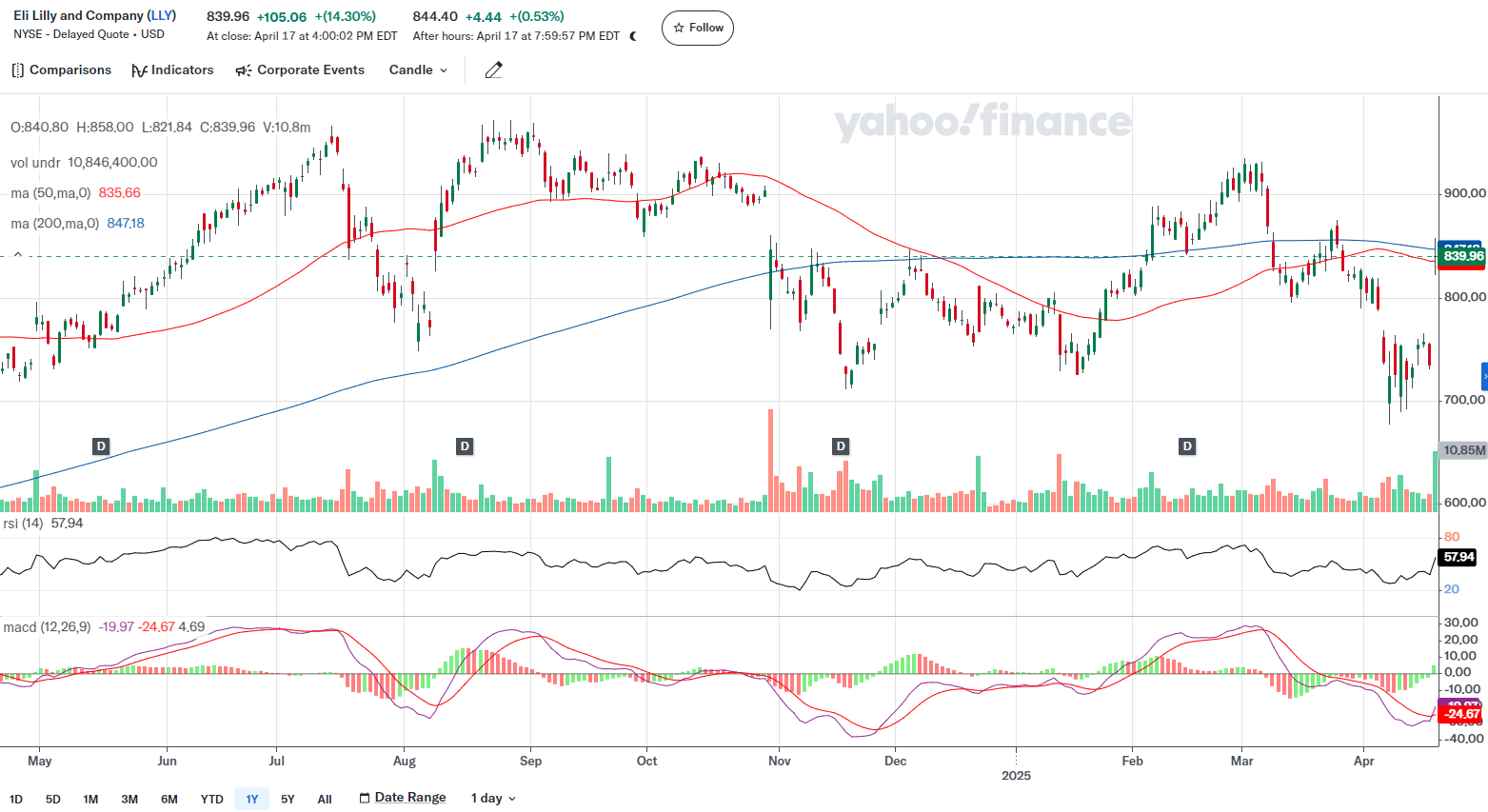Select the 1Y time range
The width and height of the screenshot is (1488, 812).
point(252,799)
